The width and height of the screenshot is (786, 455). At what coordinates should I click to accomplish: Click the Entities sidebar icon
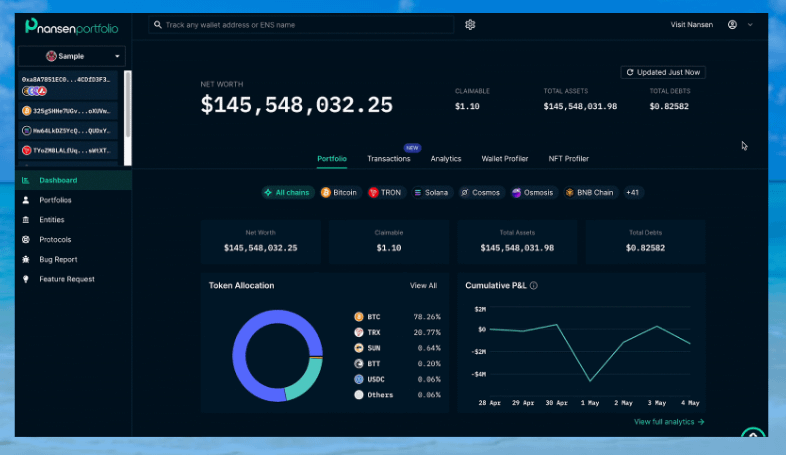click(26, 219)
